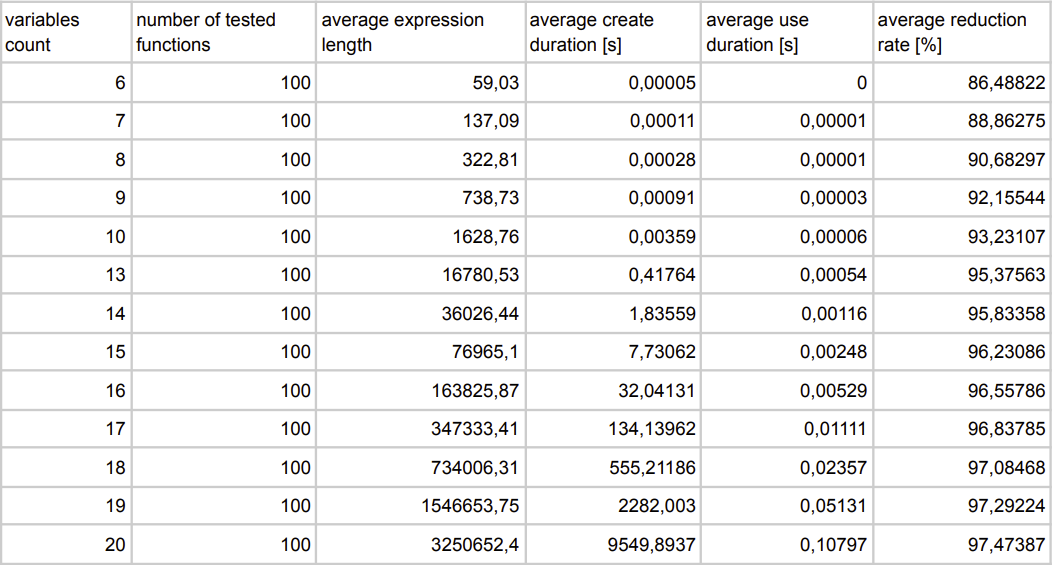The image size is (1052, 565).
Task: Click the variables count cell showing 13
Action: [65, 275]
